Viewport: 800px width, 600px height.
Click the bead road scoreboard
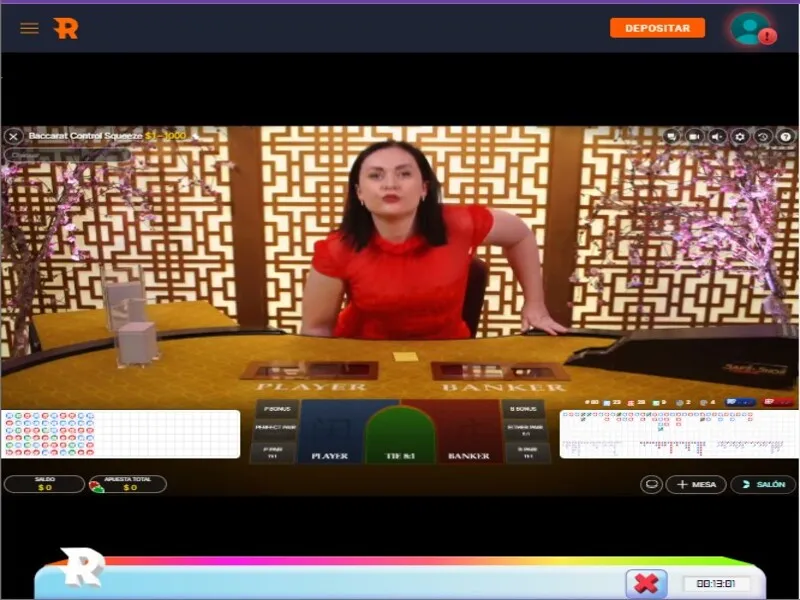point(120,434)
